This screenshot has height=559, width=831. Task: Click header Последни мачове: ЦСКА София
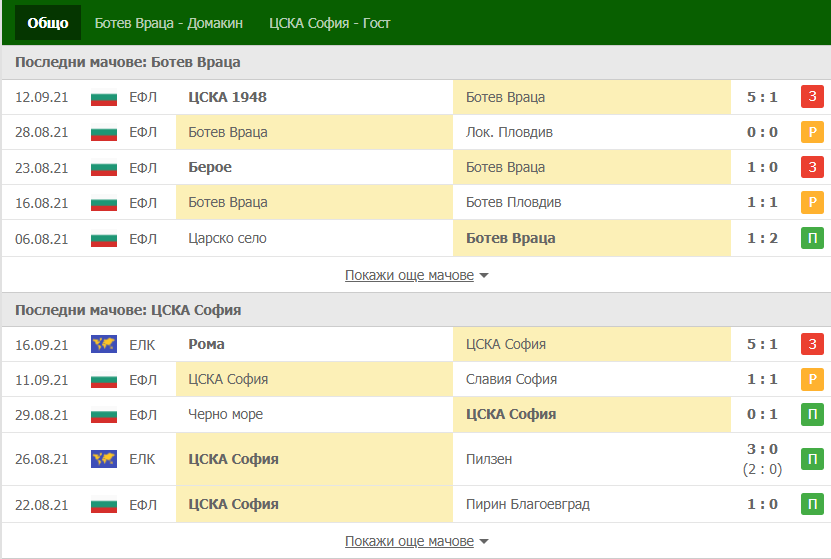point(128,310)
